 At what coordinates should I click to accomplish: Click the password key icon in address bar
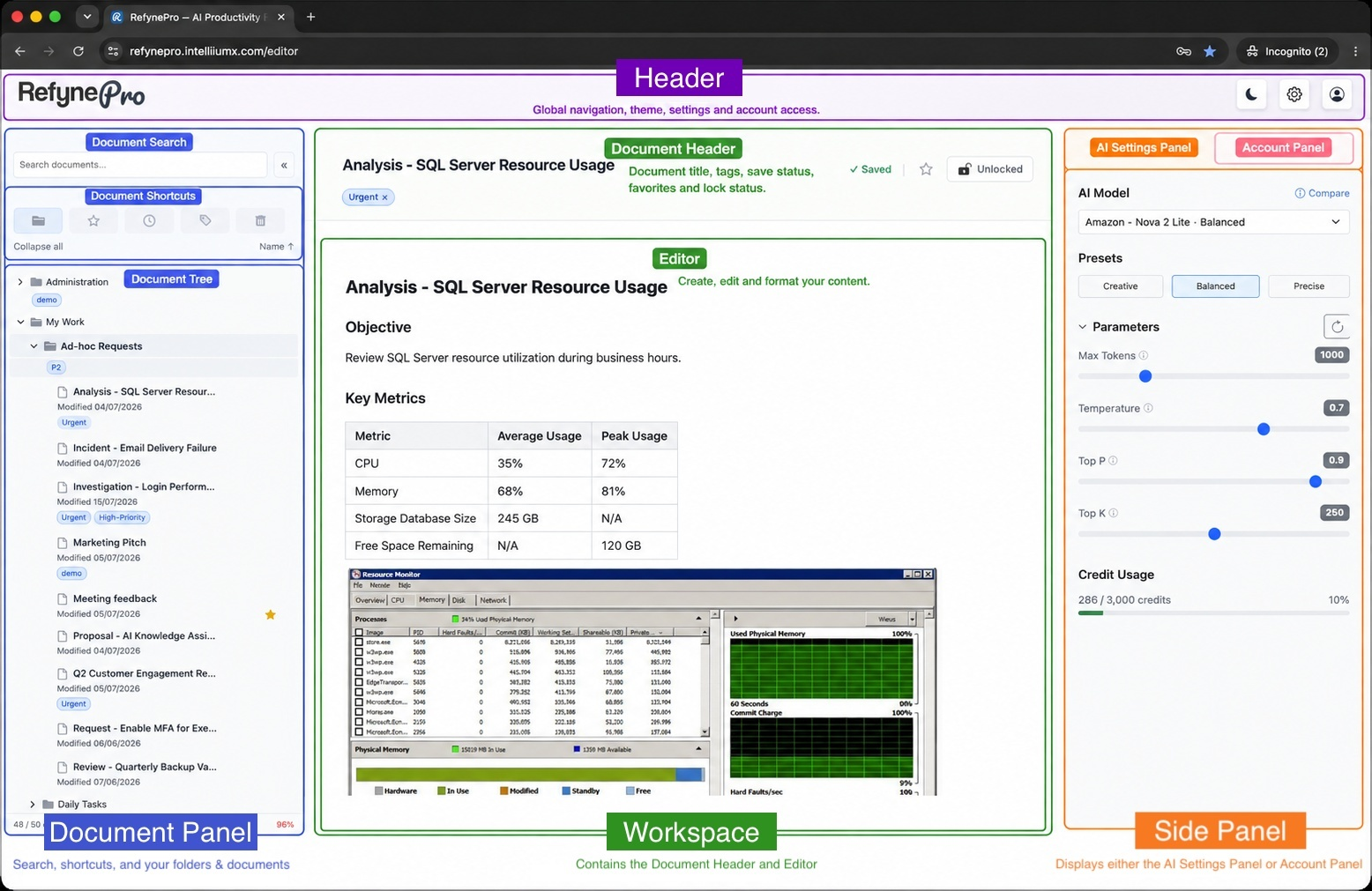click(1184, 51)
